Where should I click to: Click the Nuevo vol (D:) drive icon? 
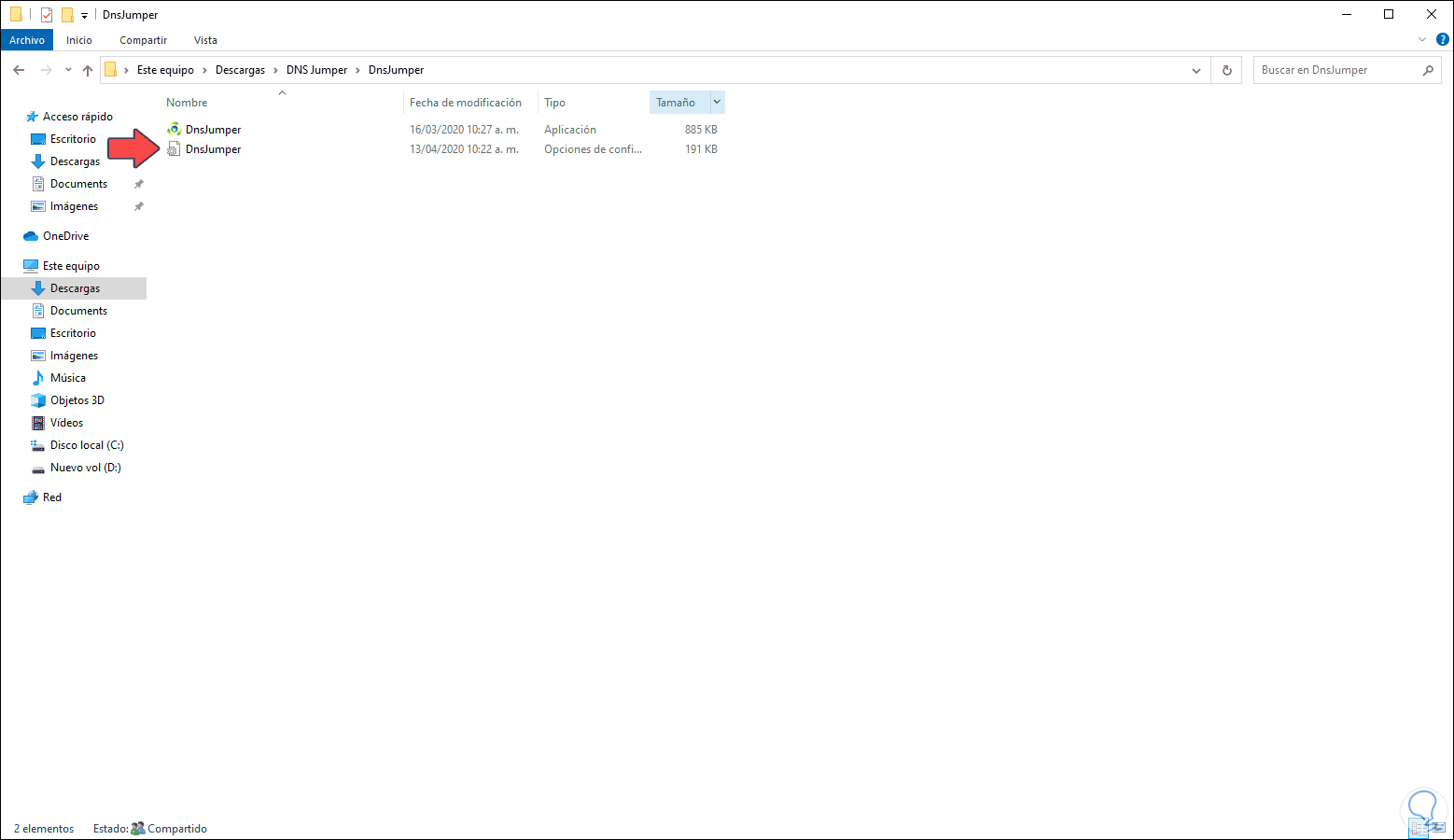point(38,468)
